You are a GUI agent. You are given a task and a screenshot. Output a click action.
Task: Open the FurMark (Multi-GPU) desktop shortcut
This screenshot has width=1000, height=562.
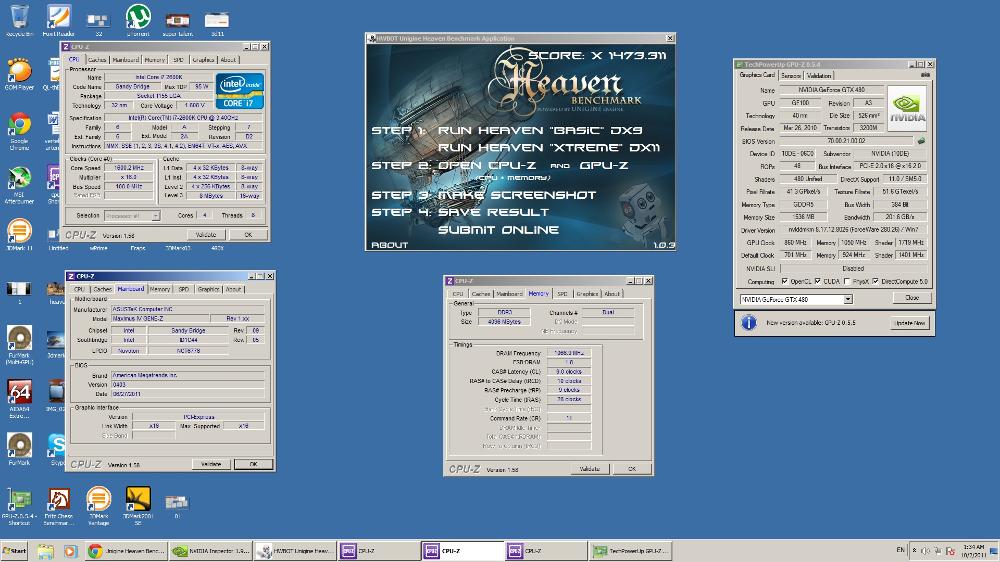[x=19, y=344]
